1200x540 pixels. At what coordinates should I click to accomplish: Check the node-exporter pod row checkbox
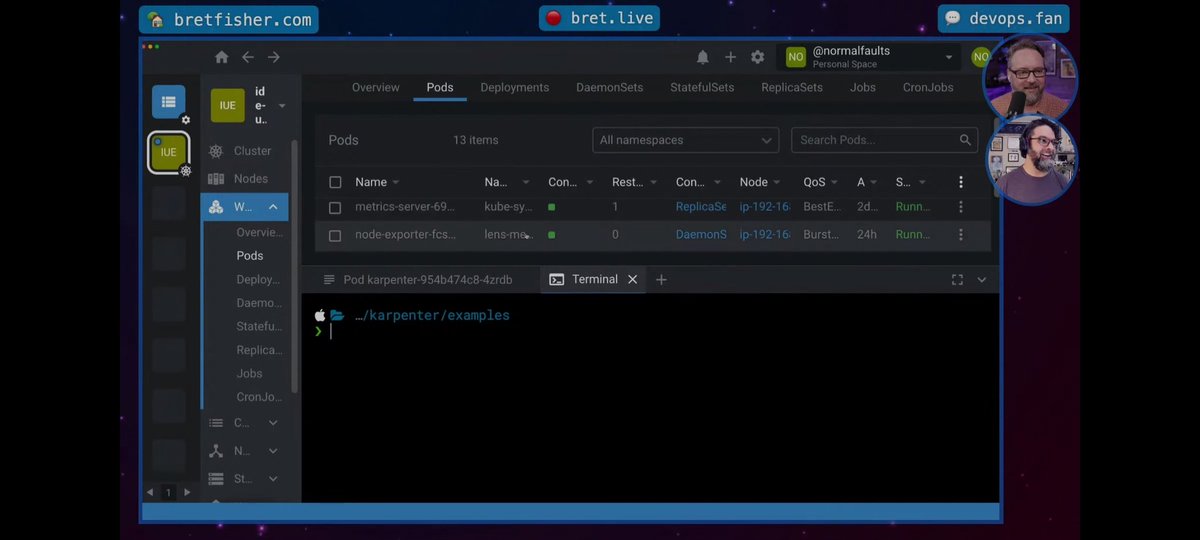point(335,236)
